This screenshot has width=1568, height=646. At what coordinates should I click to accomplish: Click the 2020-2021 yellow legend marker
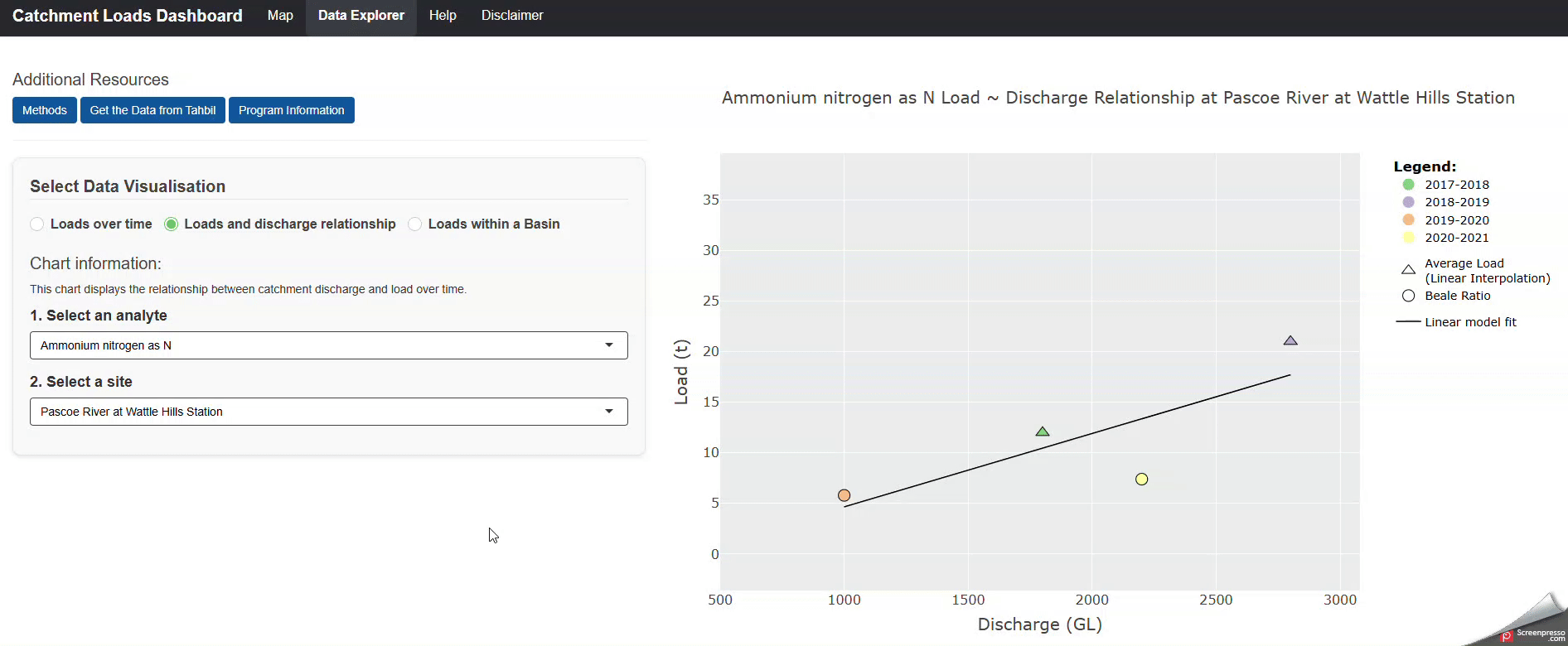click(x=1408, y=238)
